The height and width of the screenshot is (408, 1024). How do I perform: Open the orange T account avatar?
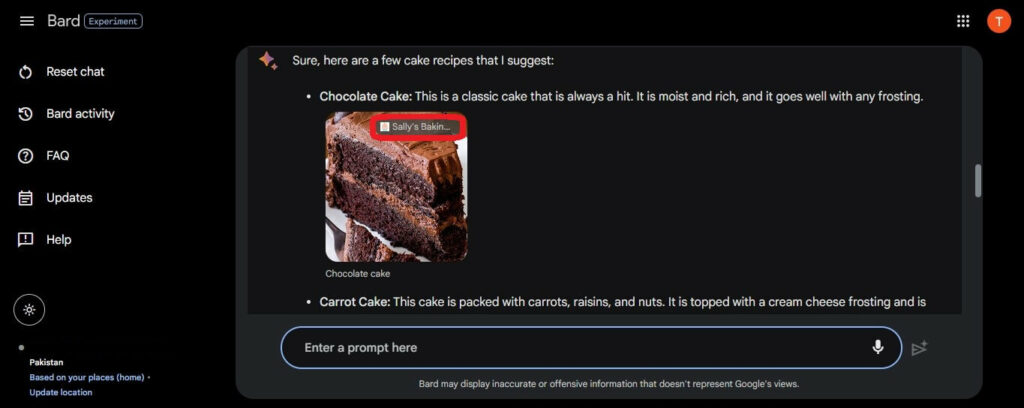pos(999,22)
